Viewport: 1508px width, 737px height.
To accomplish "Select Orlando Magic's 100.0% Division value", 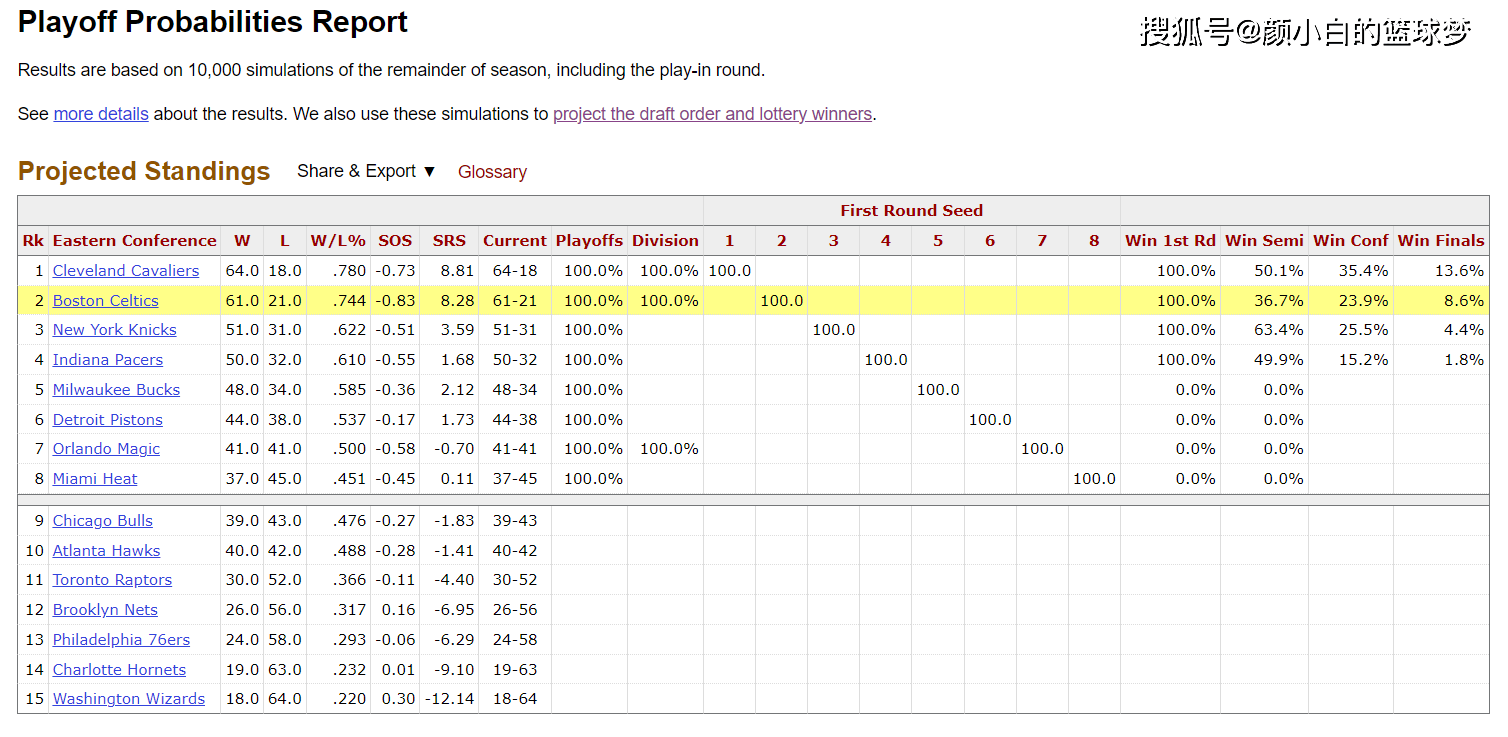I will (669, 448).
